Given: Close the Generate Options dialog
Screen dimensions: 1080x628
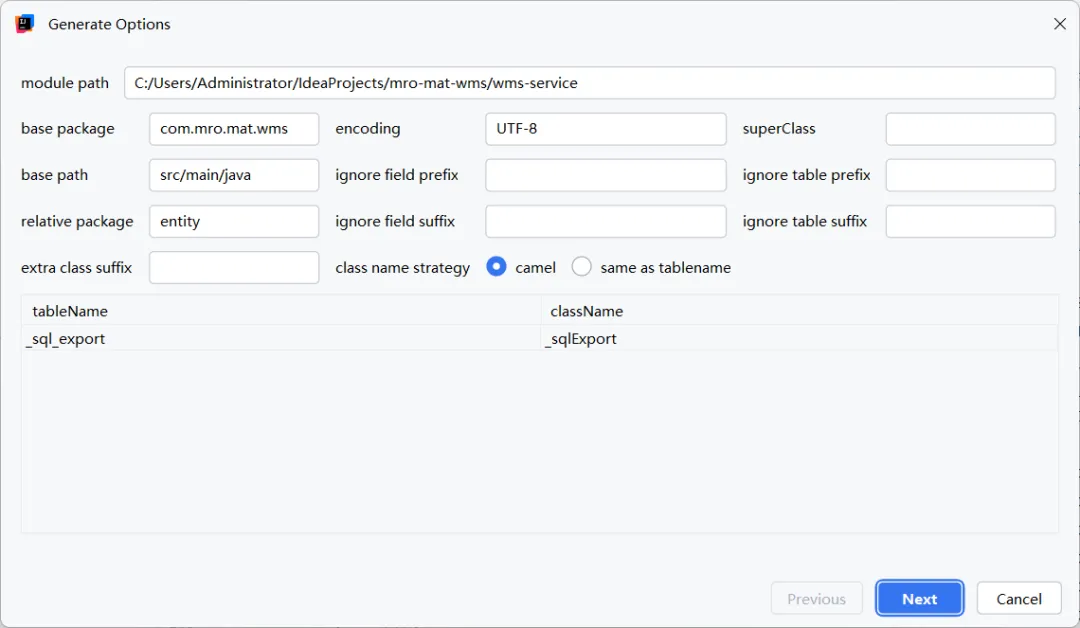Looking at the screenshot, I should (1060, 24).
